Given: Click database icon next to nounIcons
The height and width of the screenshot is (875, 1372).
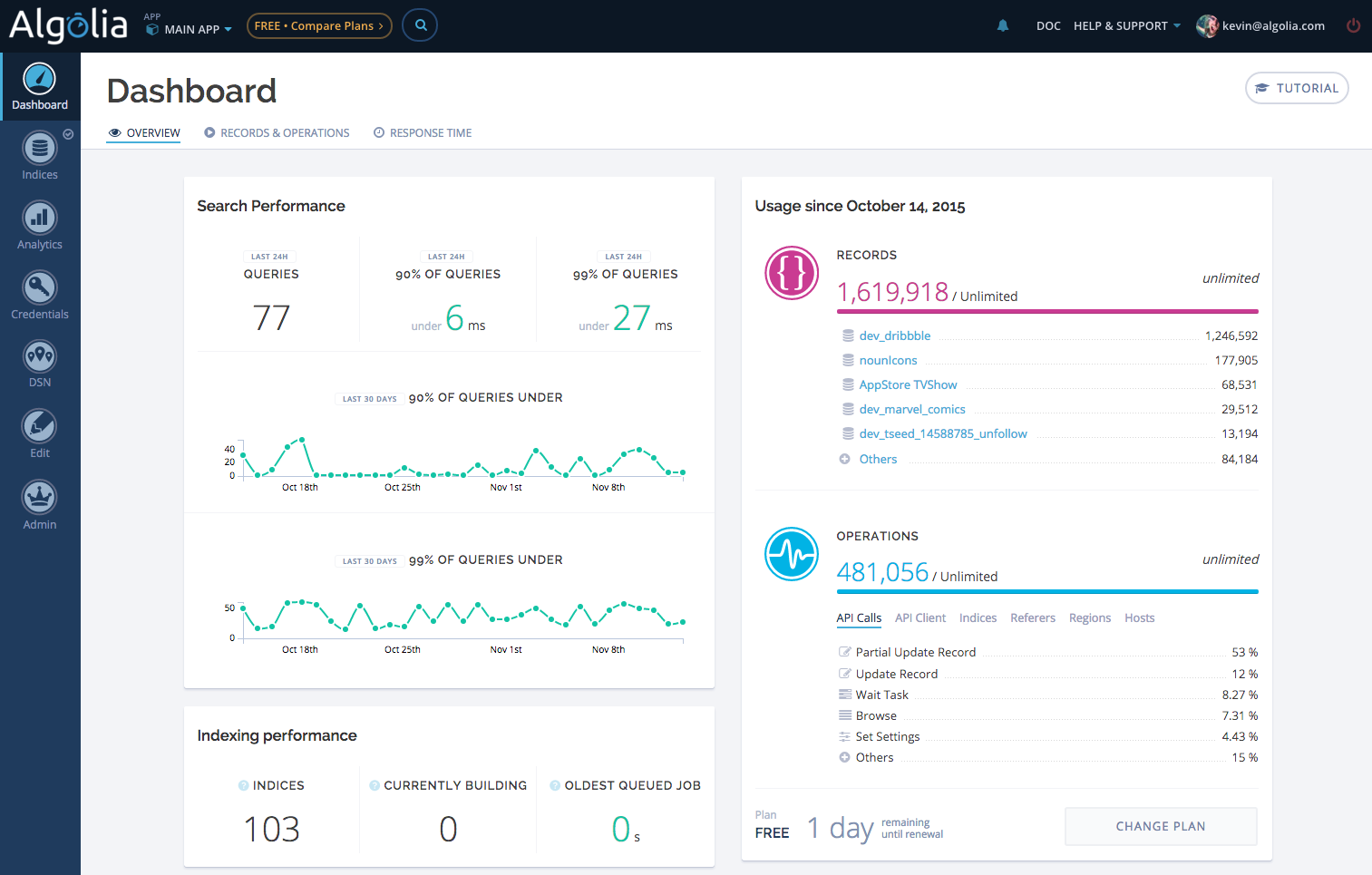Looking at the screenshot, I should 848,360.
